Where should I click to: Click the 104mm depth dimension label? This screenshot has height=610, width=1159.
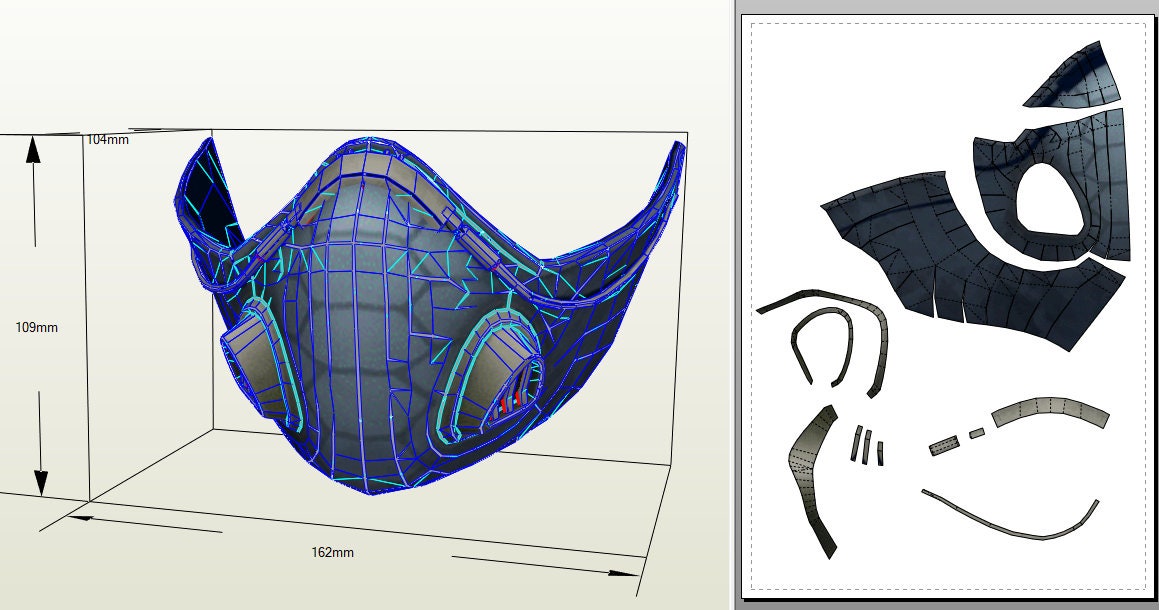(107, 141)
